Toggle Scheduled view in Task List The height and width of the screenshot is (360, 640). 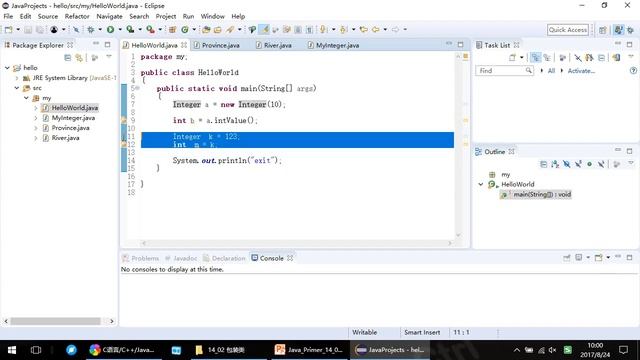547,58
